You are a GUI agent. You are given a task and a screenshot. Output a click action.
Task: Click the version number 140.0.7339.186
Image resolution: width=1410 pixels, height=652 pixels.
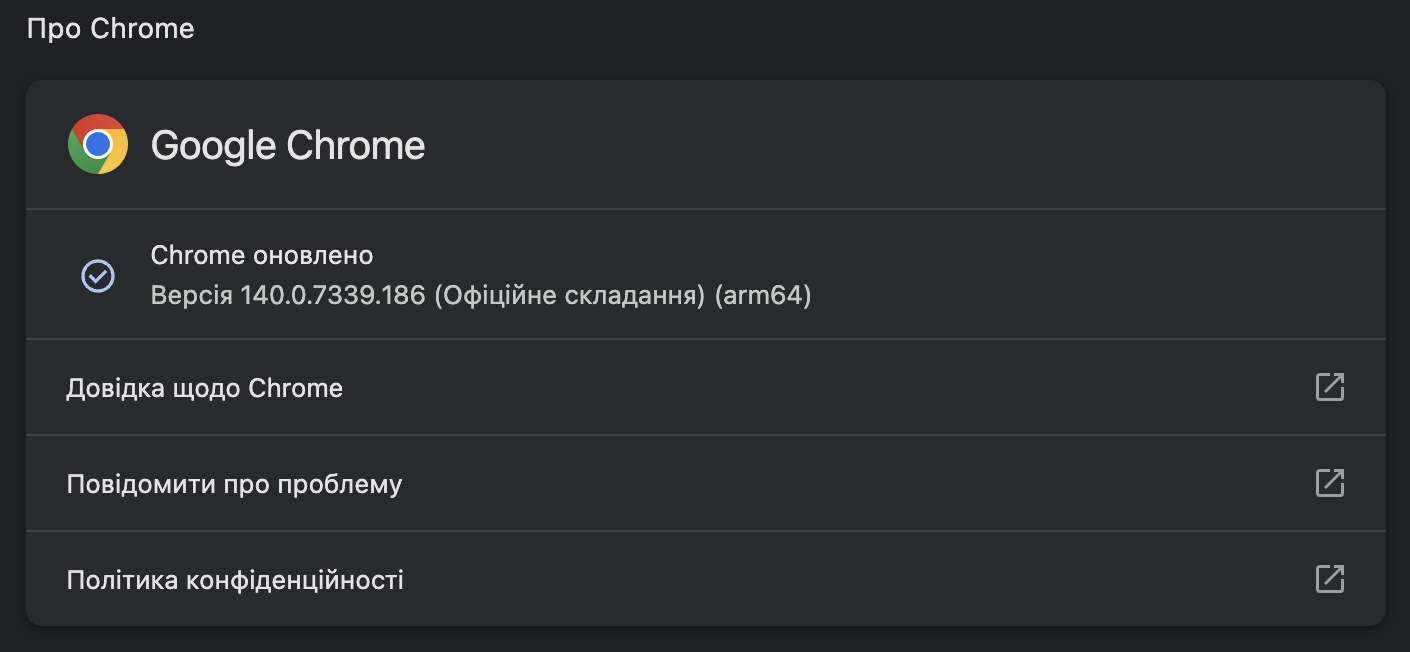pyautogui.click(x=334, y=296)
